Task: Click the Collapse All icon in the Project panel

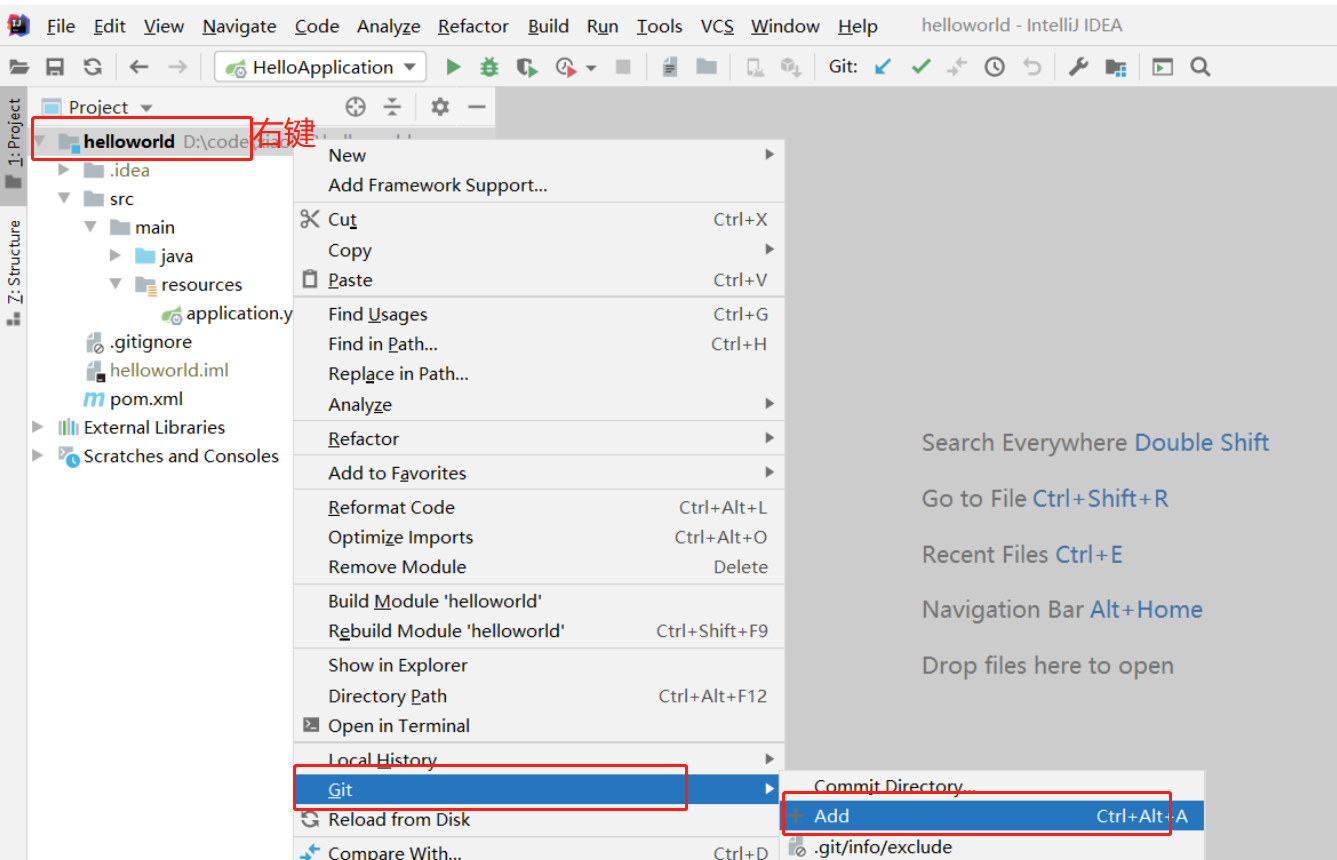Action: pos(392,107)
